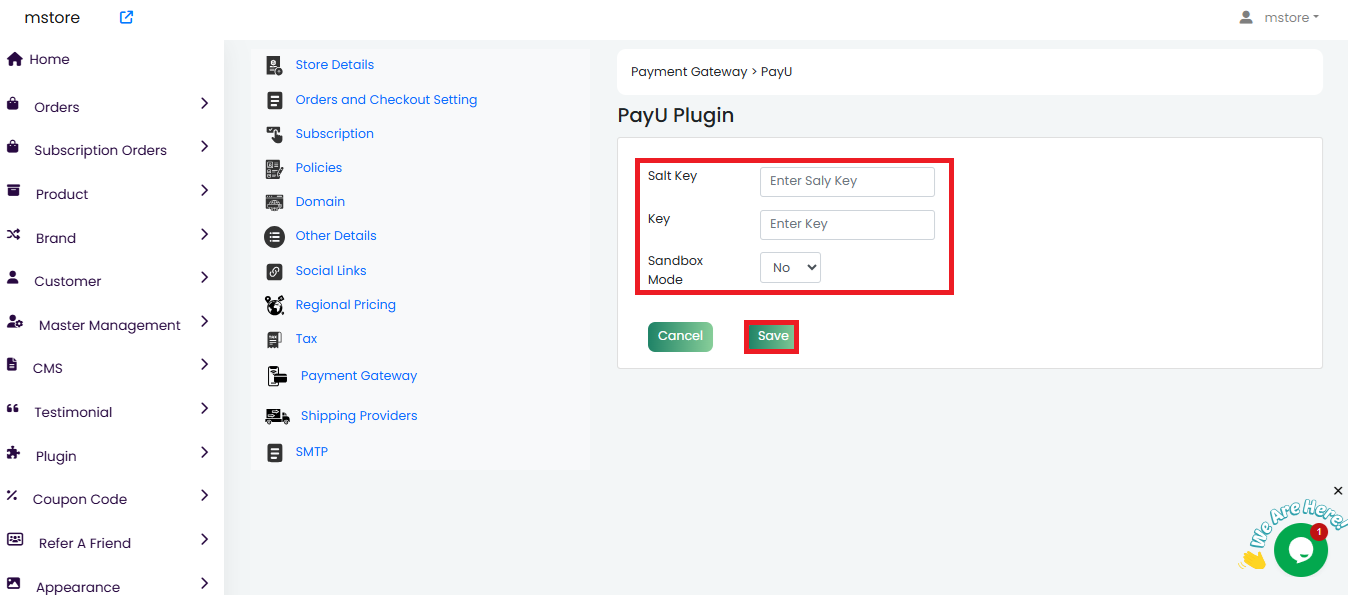Click the Domain icon in settings list
This screenshot has height=595, width=1348.
coord(274,202)
